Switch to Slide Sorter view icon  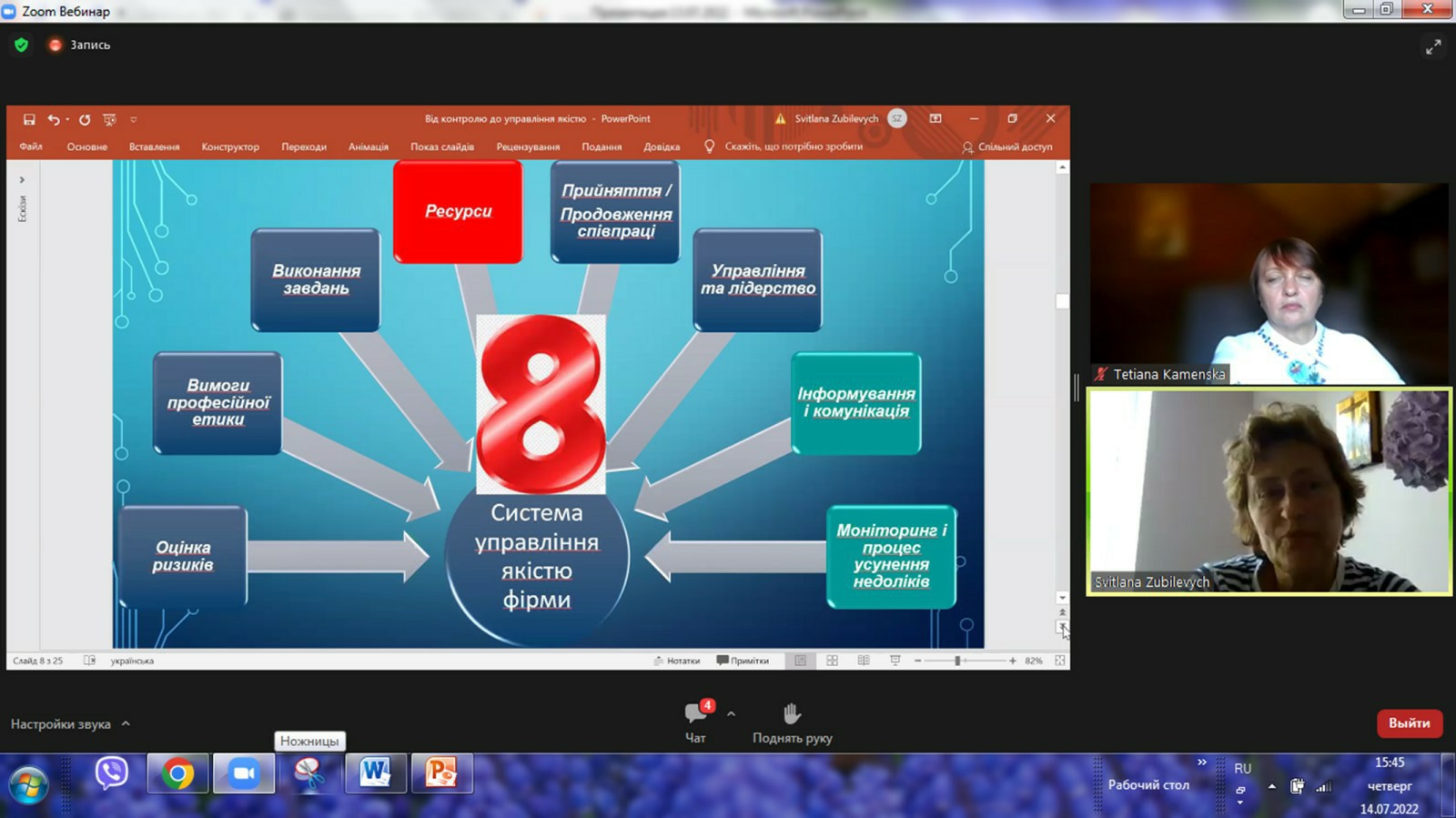point(832,661)
